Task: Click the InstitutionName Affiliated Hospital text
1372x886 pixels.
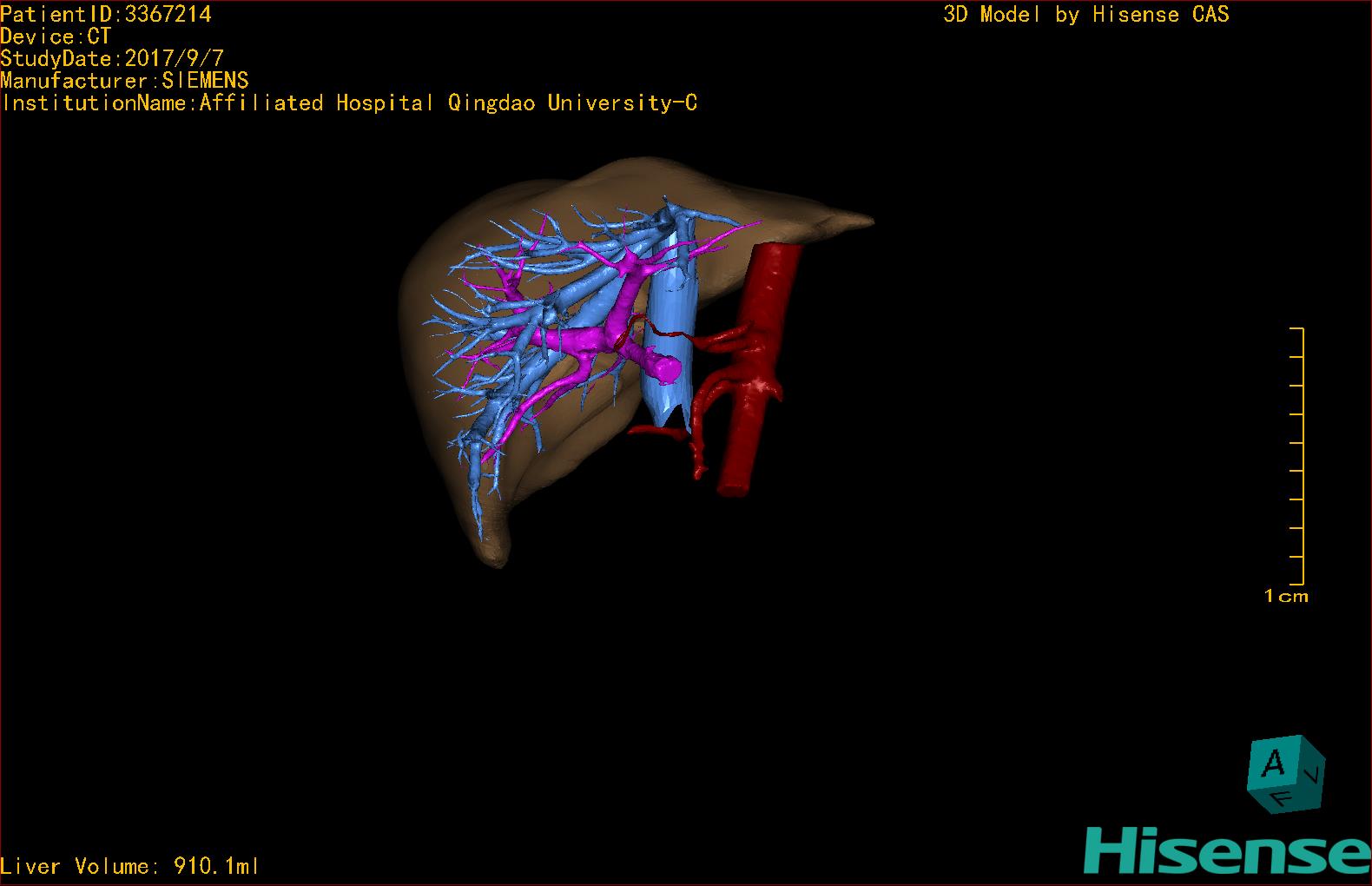Action: [350, 103]
